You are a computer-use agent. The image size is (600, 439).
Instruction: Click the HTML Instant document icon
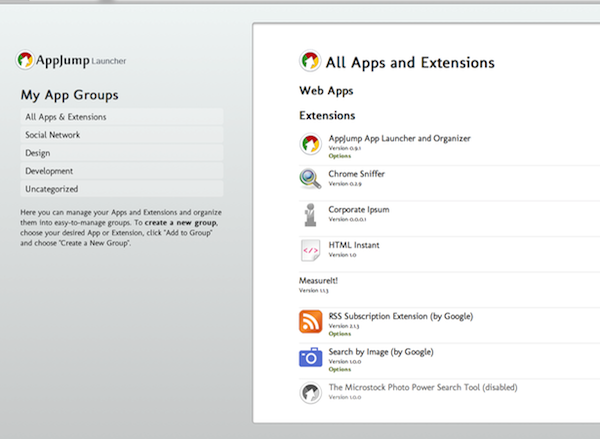click(x=311, y=250)
